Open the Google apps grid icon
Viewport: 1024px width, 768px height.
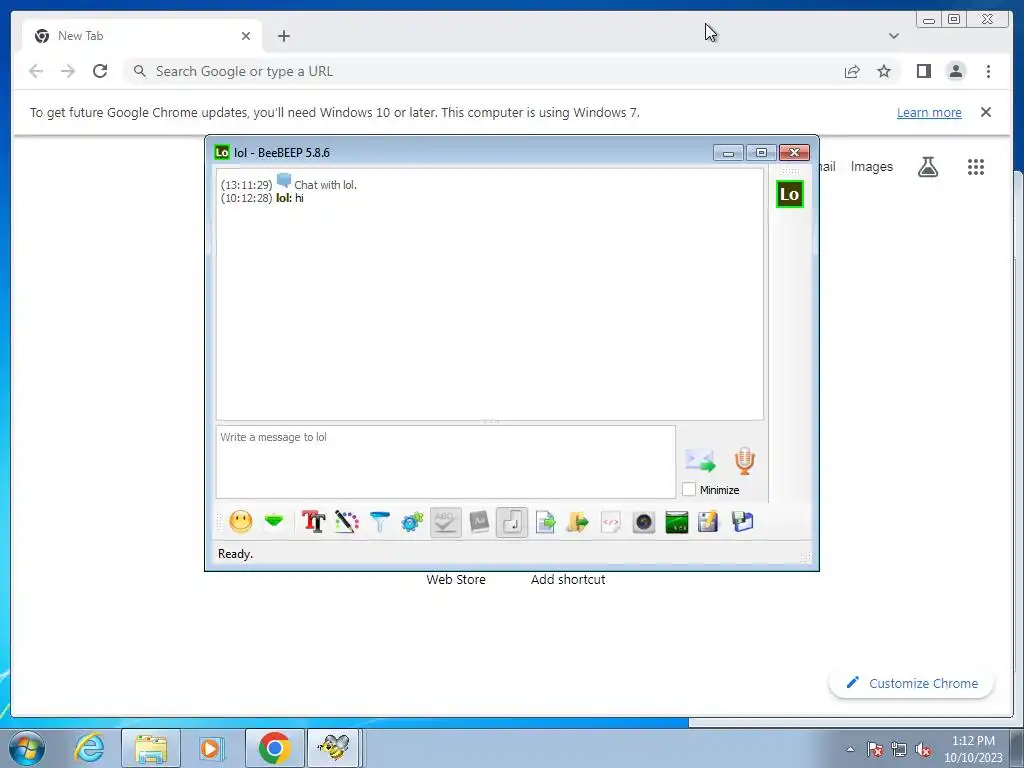click(x=976, y=167)
